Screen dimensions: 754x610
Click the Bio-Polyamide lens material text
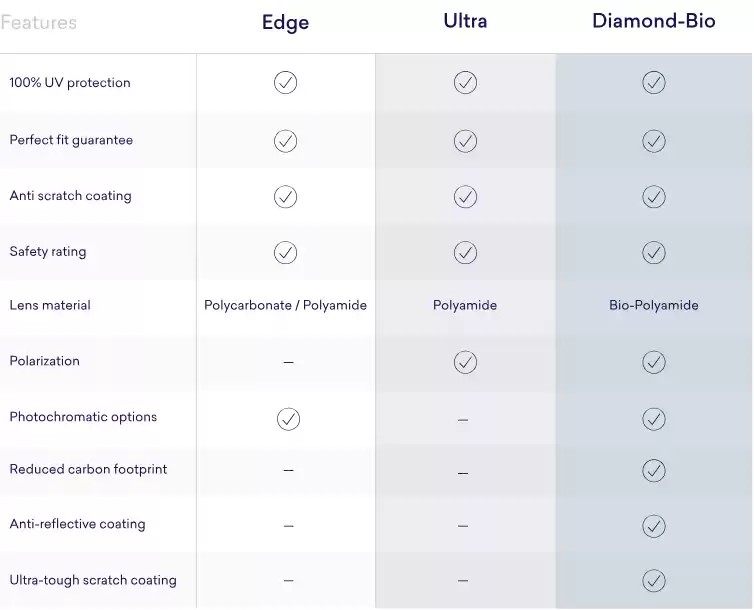point(654,305)
